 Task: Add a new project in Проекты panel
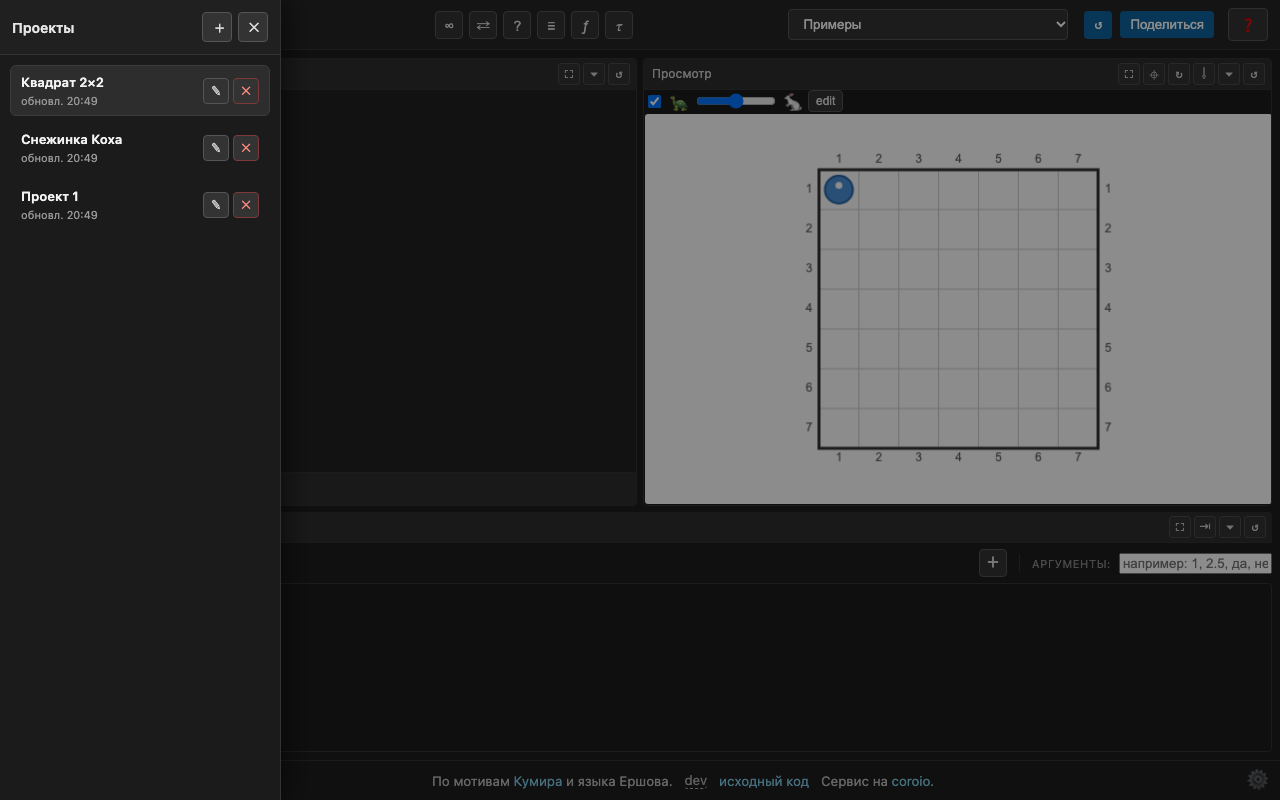point(217,27)
